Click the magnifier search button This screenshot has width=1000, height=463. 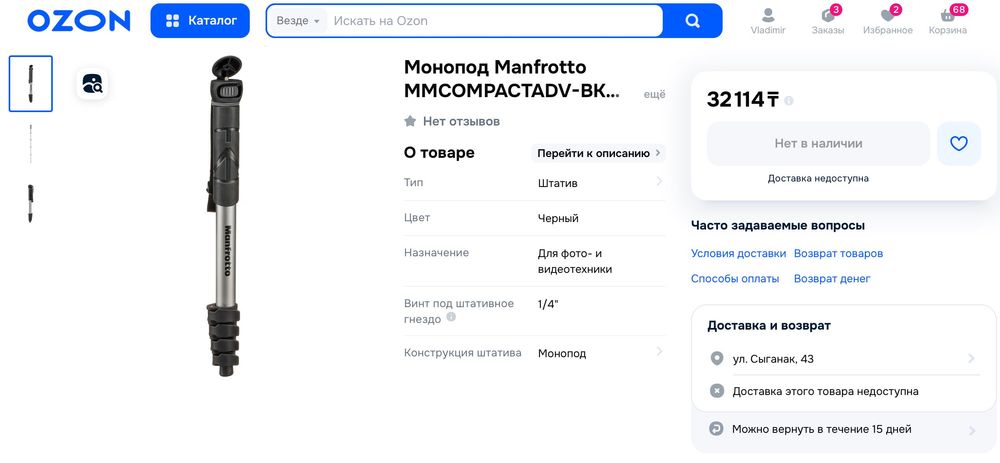[x=693, y=21]
